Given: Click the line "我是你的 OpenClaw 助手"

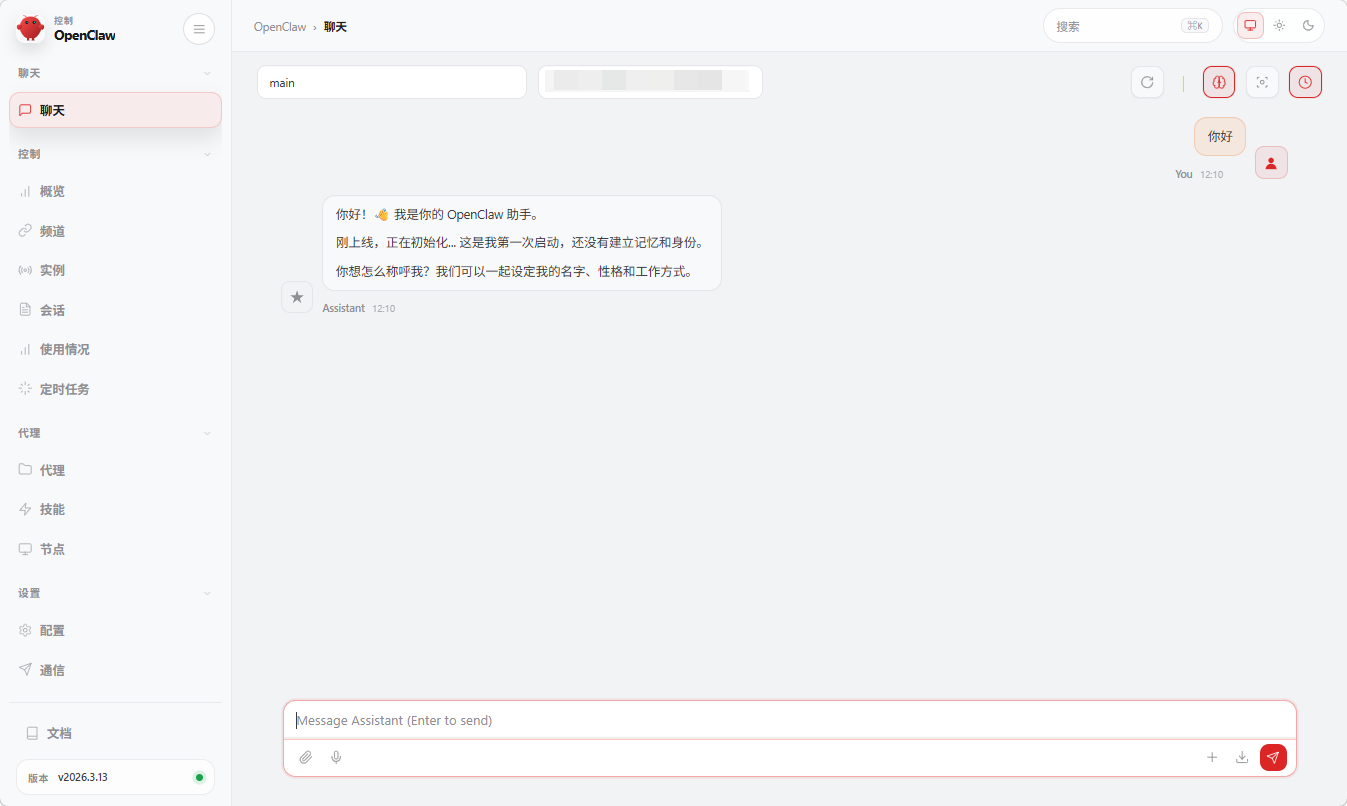Looking at the screenshot, I should (x=466, y=214).
